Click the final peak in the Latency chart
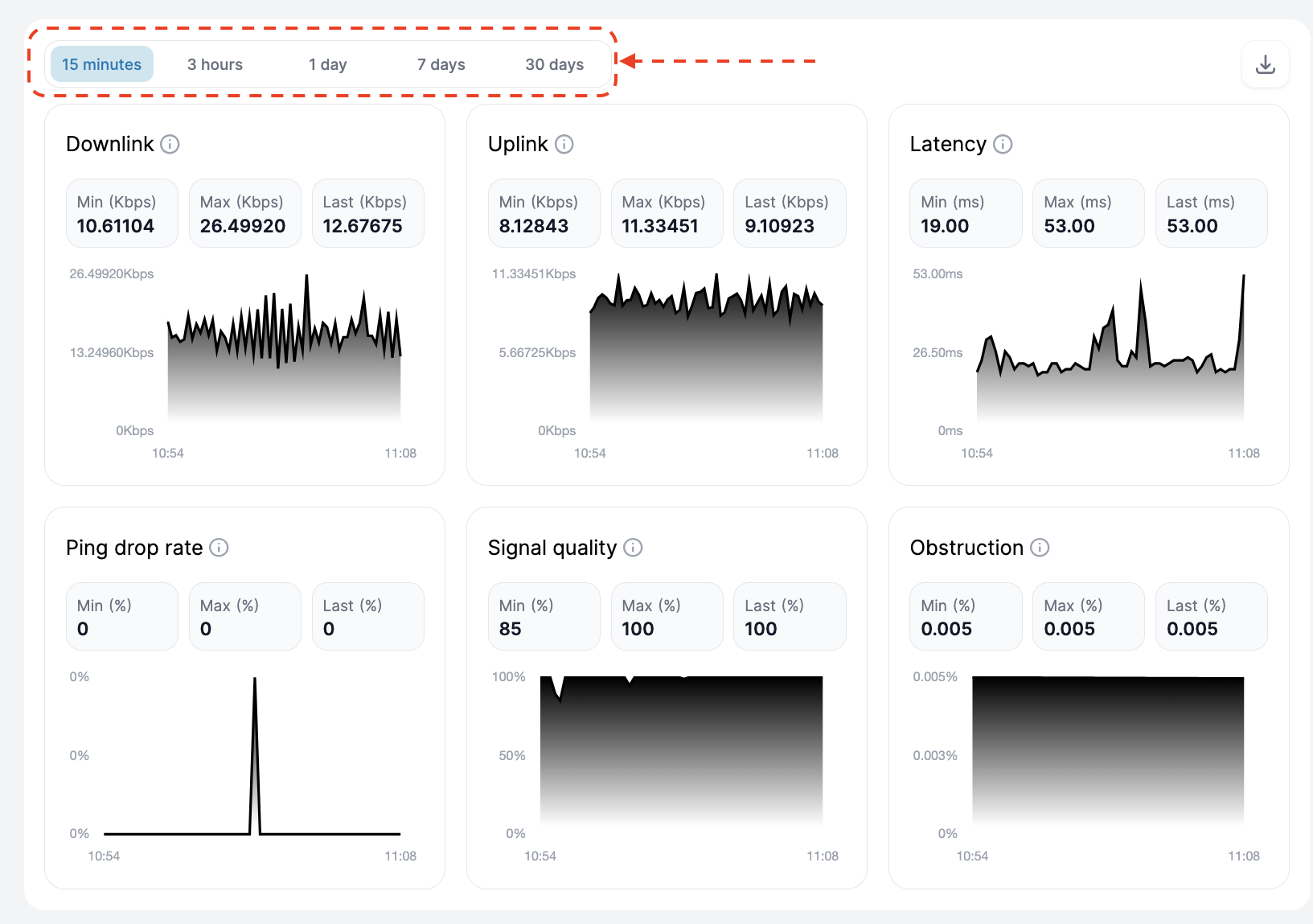 pos(1243,277)
